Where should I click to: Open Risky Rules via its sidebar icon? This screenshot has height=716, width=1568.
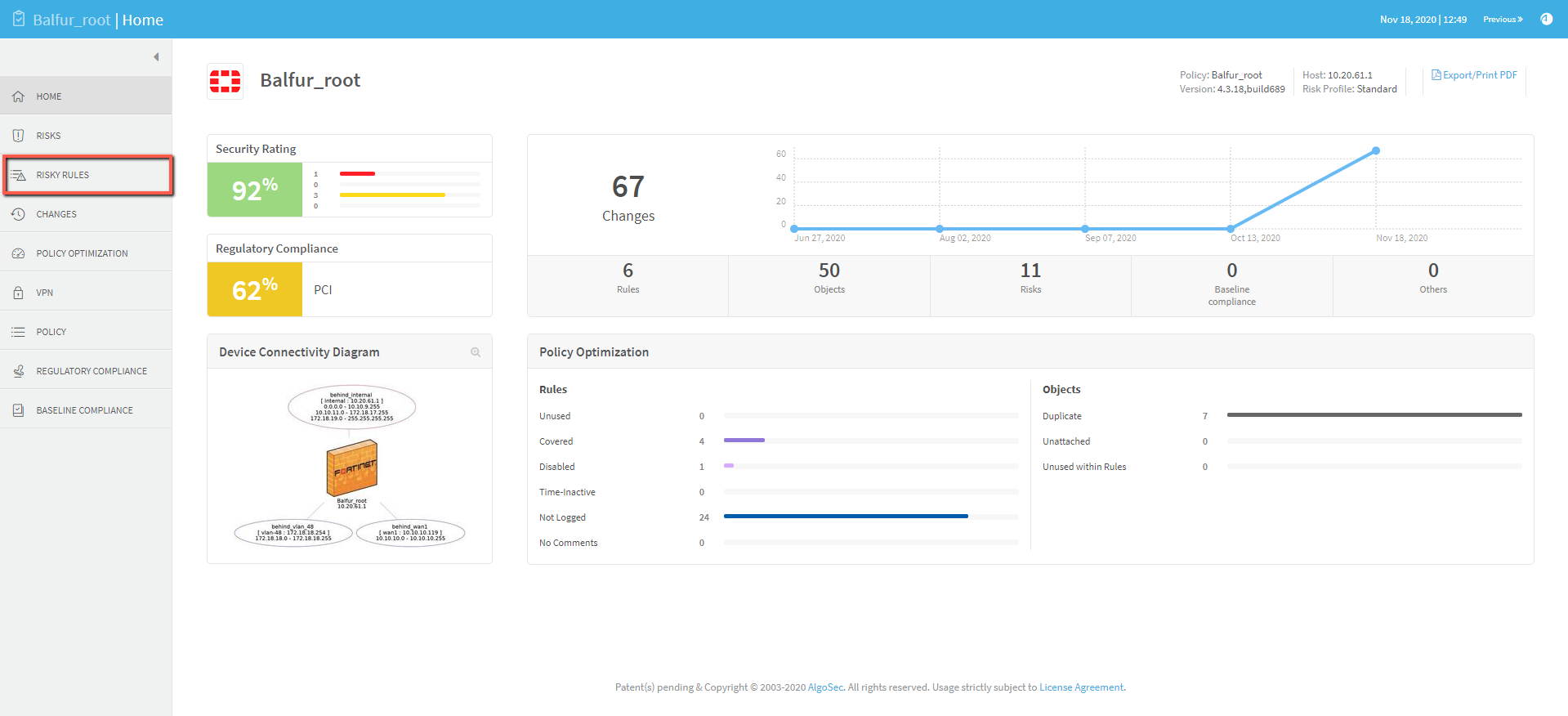[x=18, y=175]
